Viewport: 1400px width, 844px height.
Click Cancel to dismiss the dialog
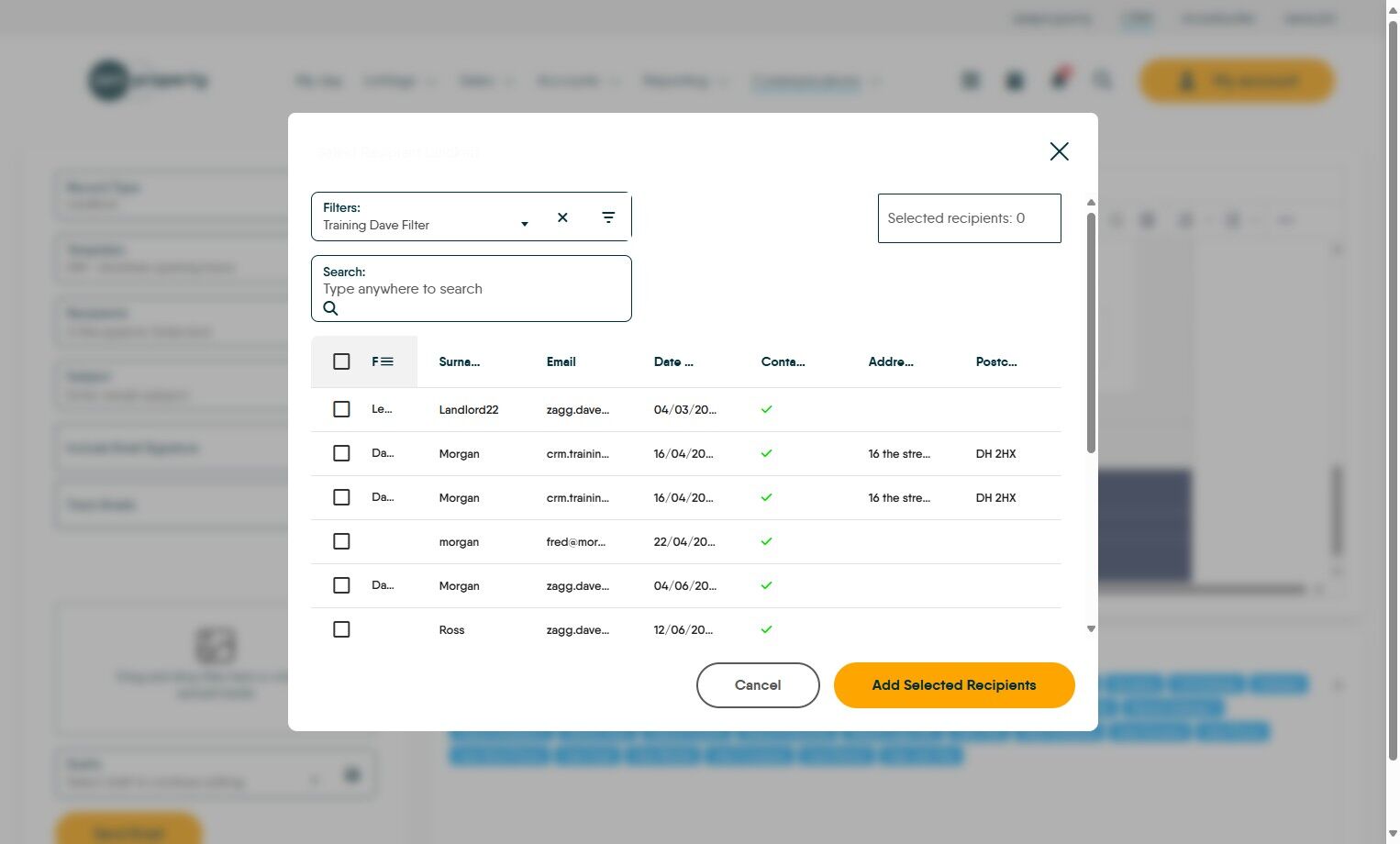(x=758, y=685)
